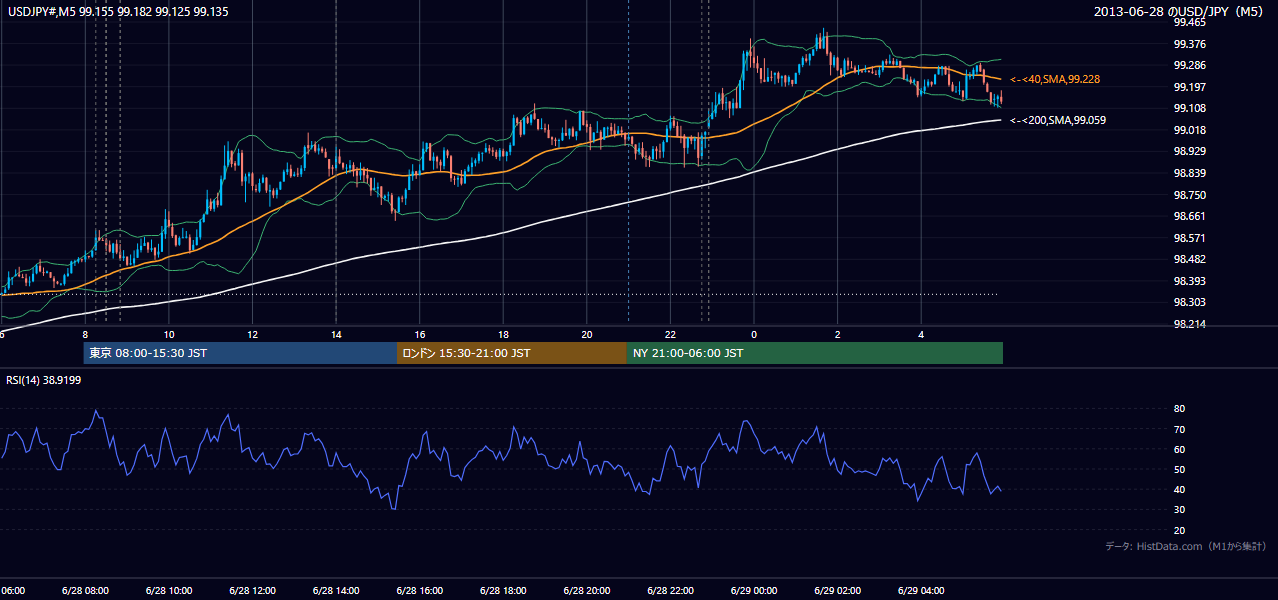
Task: Click hour tick 14 under price chart
Action: [x=336, y=334]
